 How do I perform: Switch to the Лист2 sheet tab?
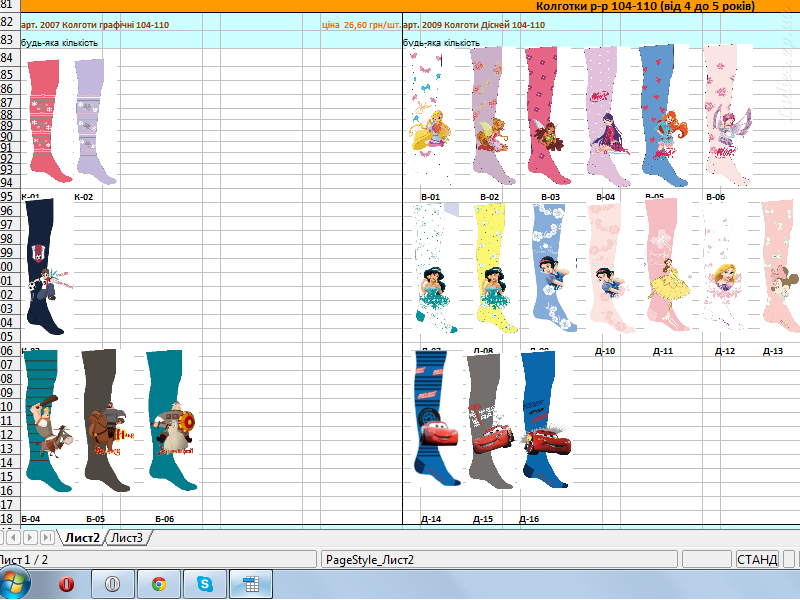click(x=82, y=538)
